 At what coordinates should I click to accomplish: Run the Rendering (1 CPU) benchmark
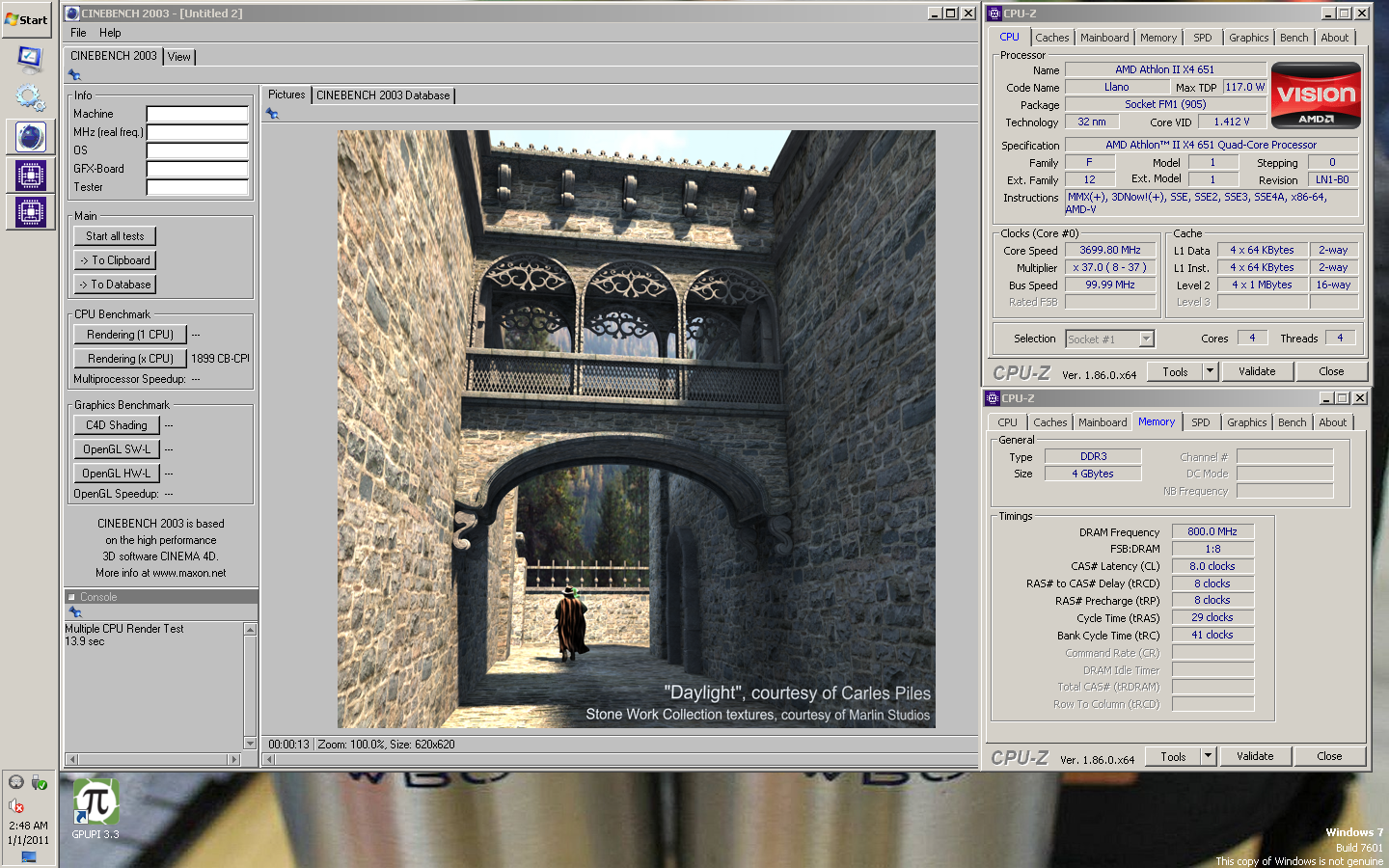pyautogui.click(x=130, y=335)
